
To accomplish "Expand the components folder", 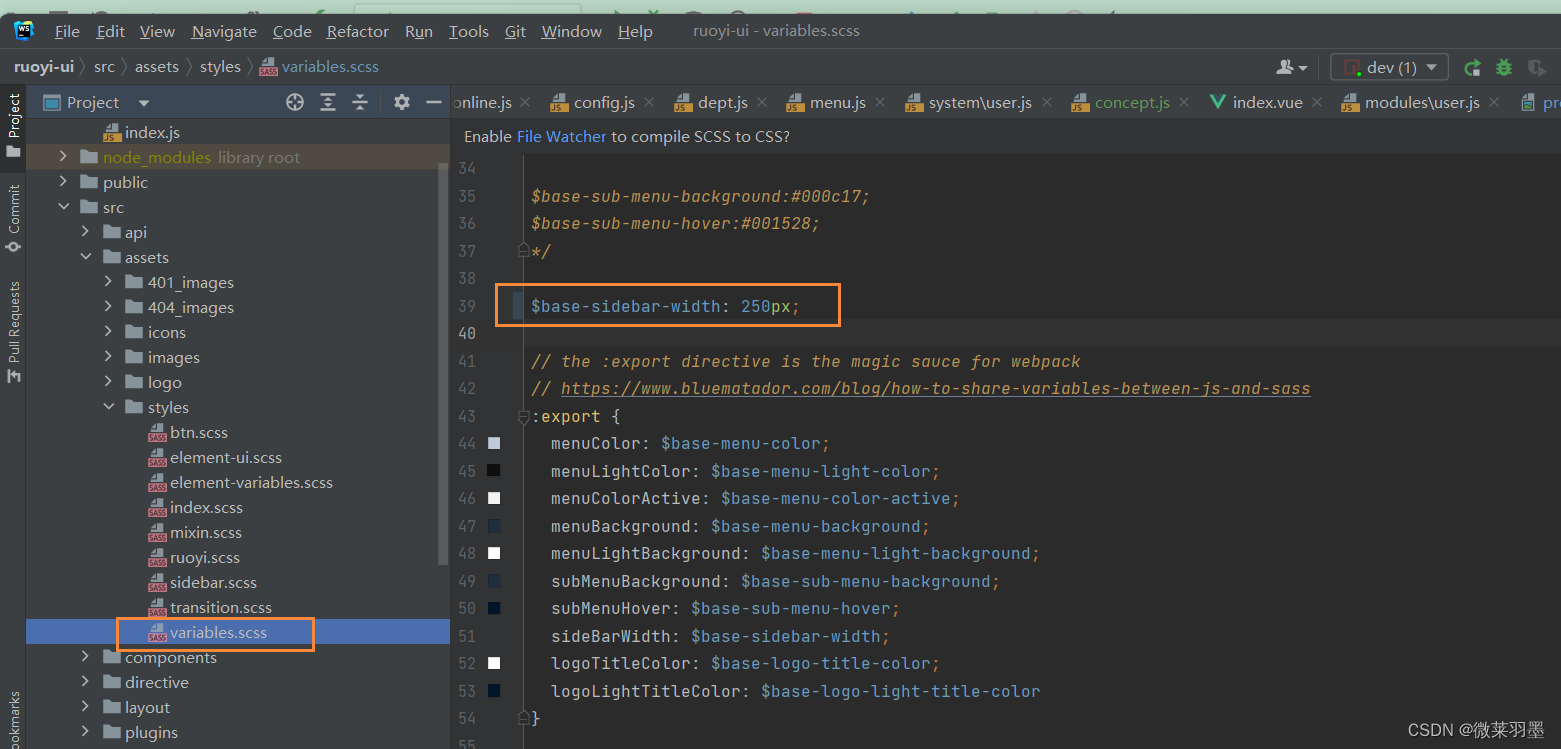I will (86, 657).
